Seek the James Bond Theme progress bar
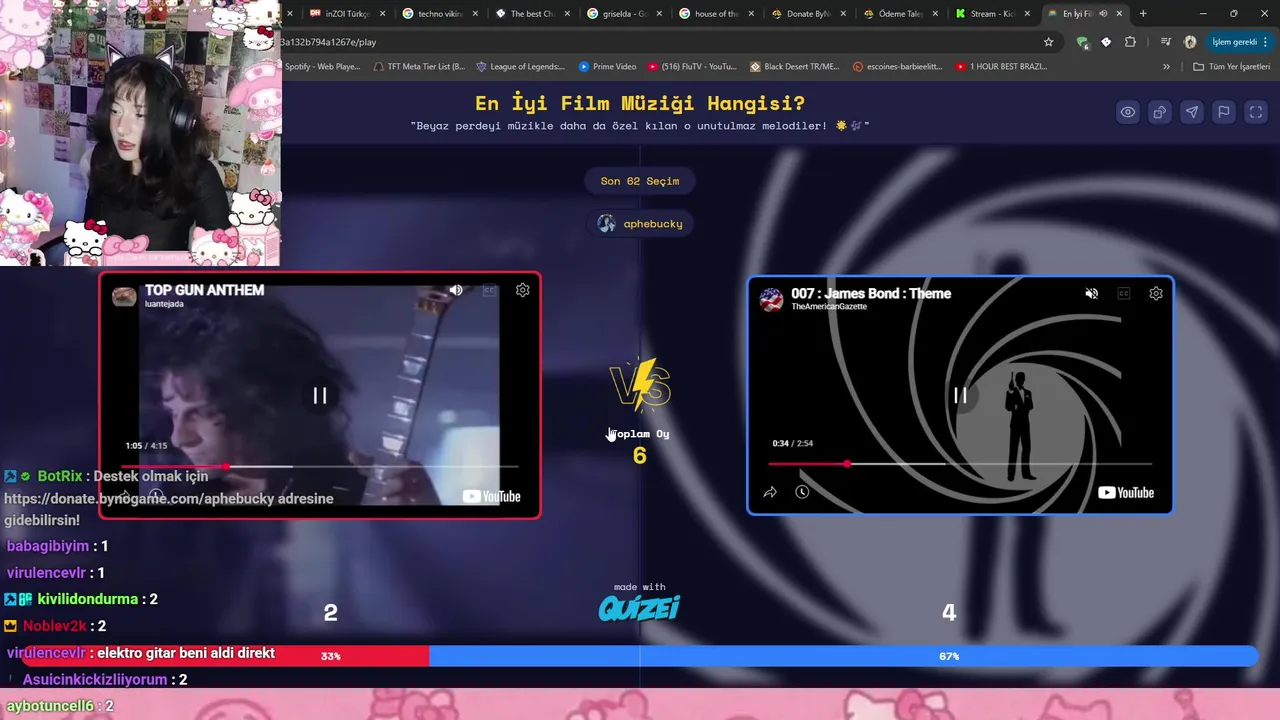This screenshot has height=720, width=1280. (960, 464)
